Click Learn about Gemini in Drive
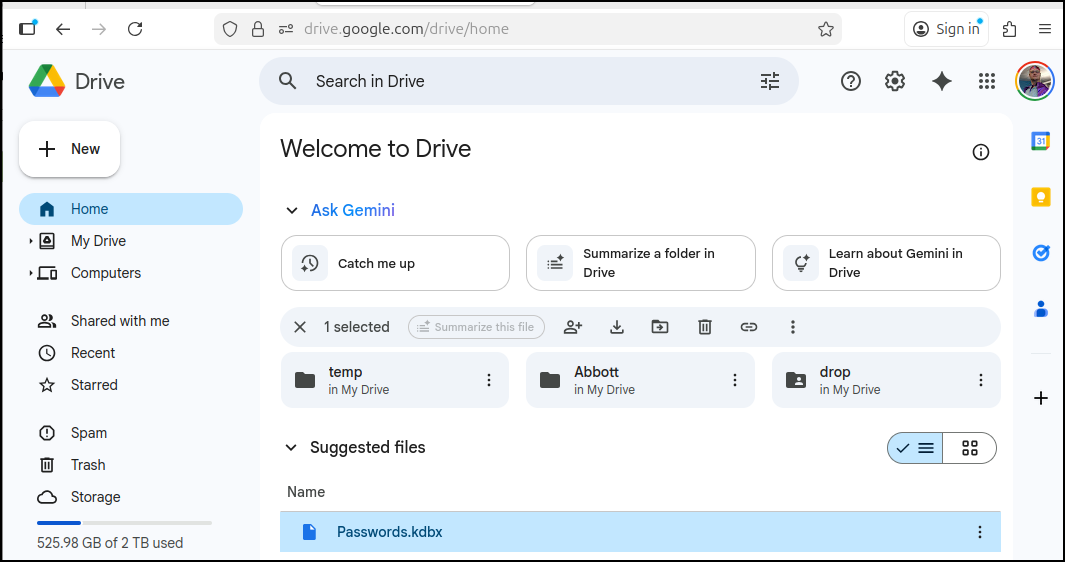 point(886,264)
